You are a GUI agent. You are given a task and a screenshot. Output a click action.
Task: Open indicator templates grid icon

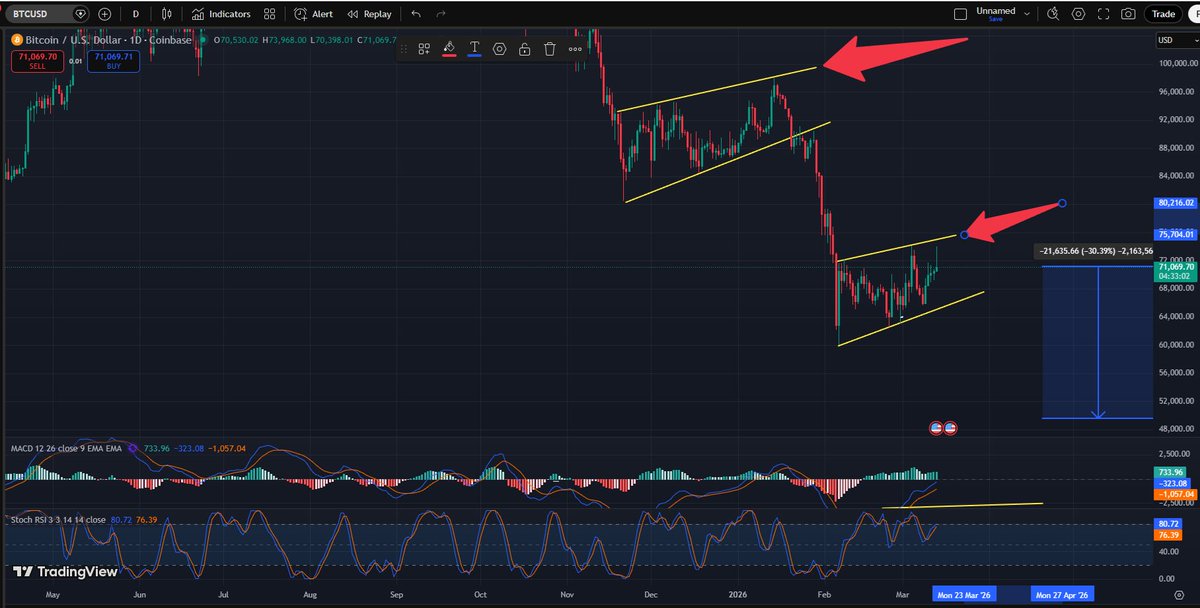click(x=268, y=14)
